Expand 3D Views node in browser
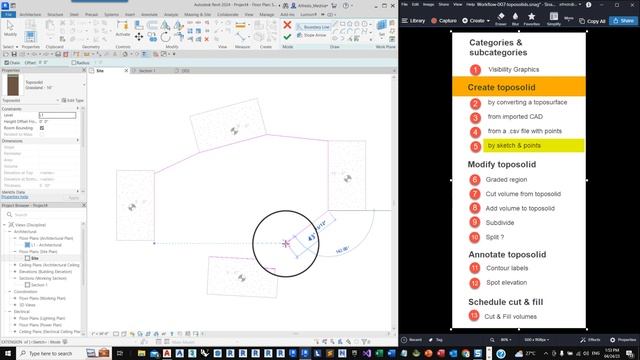 click(x=15, y=305)
